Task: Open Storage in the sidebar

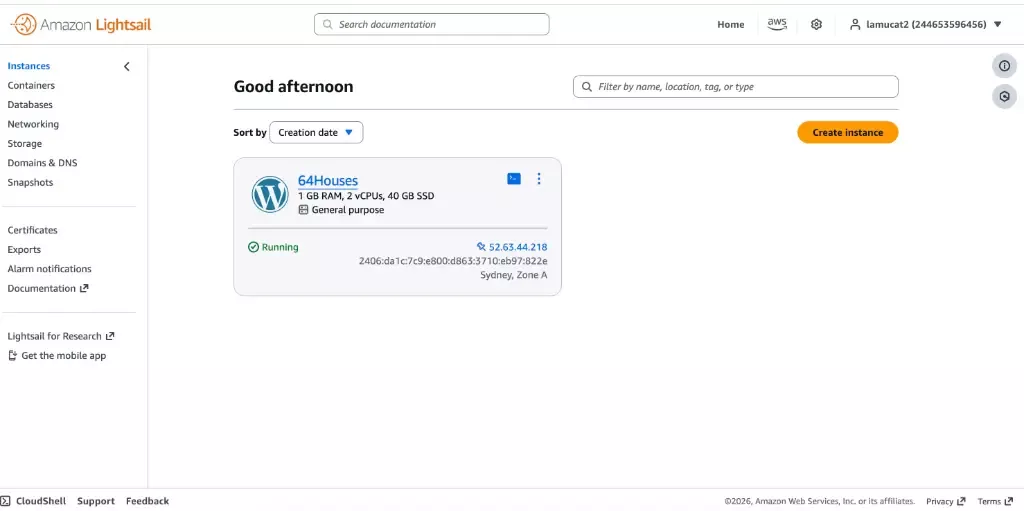Action: [25, 144]
